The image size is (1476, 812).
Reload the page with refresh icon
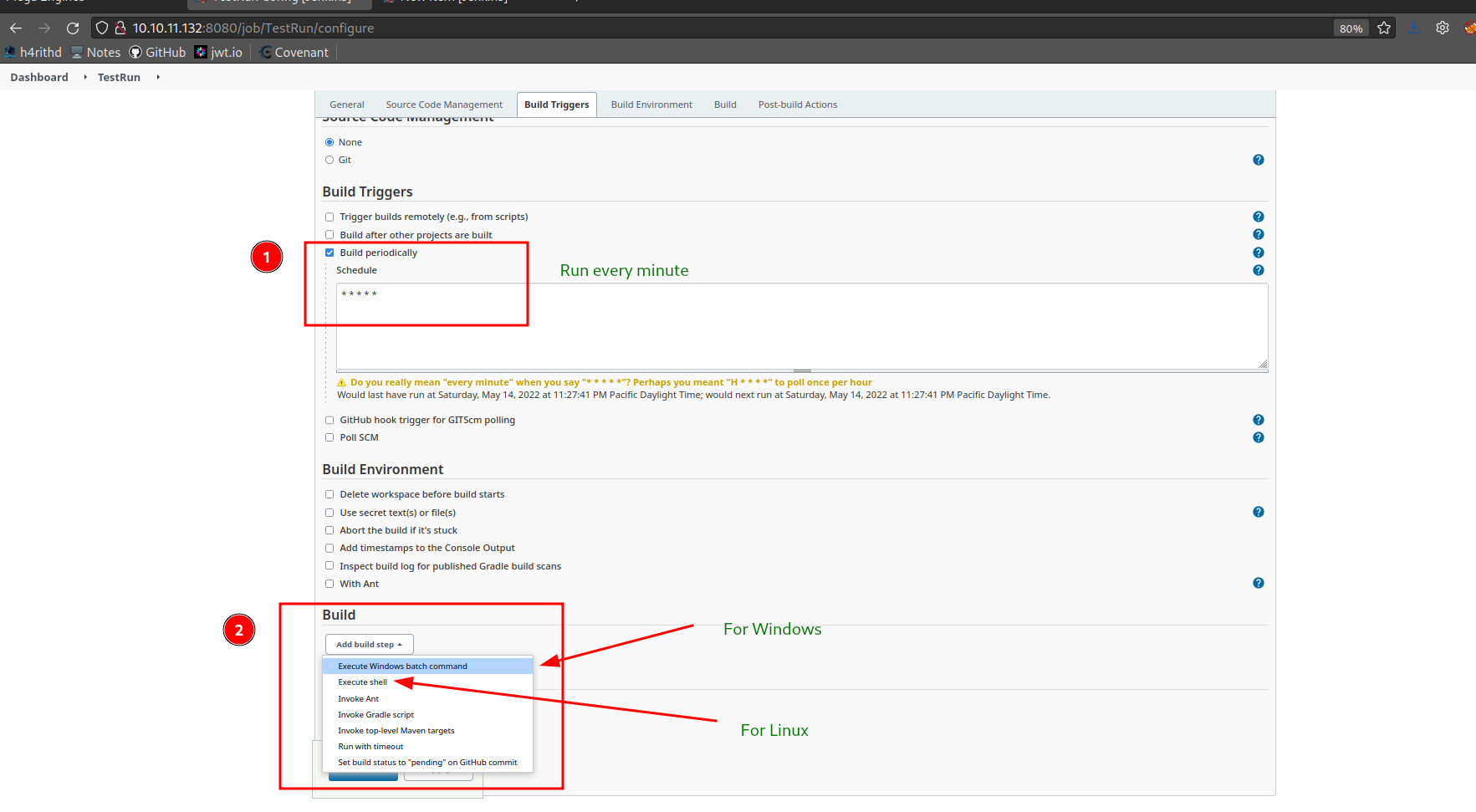(x=73, y=28)
